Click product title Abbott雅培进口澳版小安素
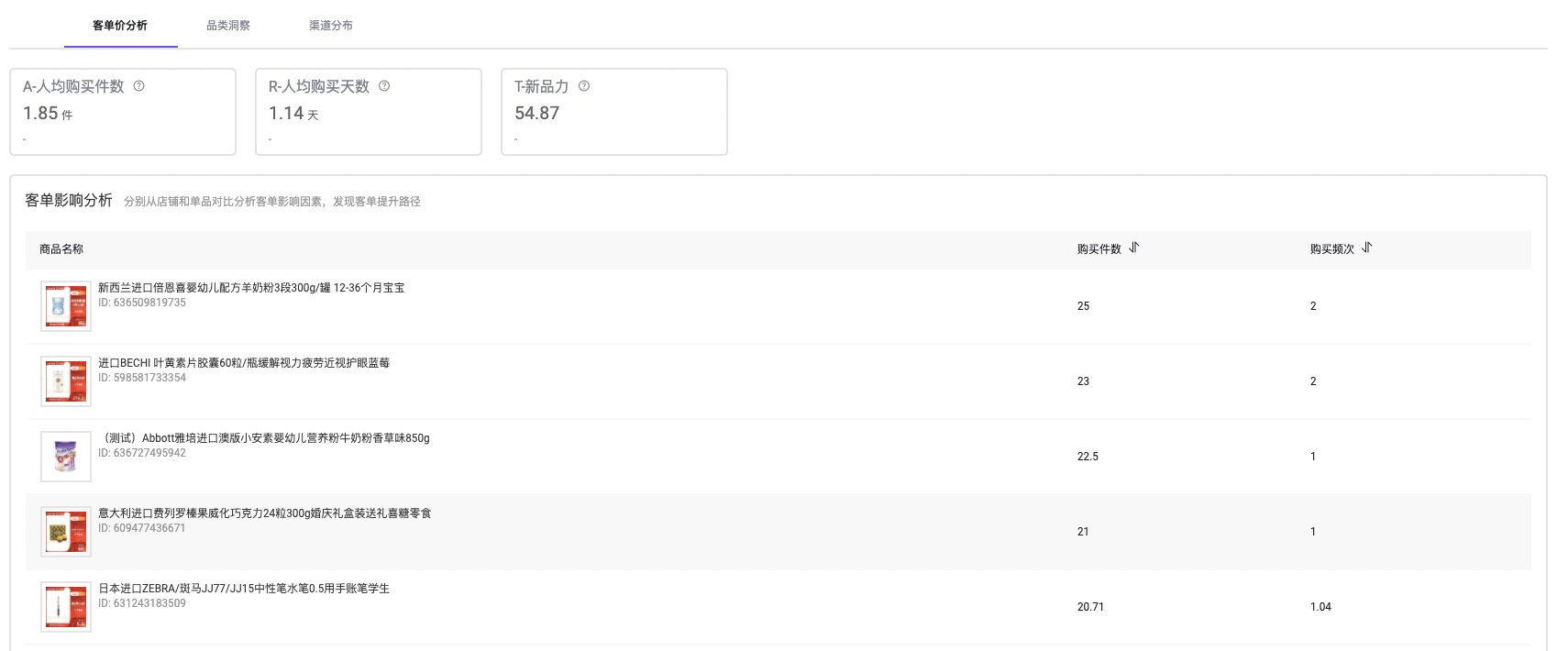The height and width of the screenshot is (651, 1568). [x=264, y=438]
